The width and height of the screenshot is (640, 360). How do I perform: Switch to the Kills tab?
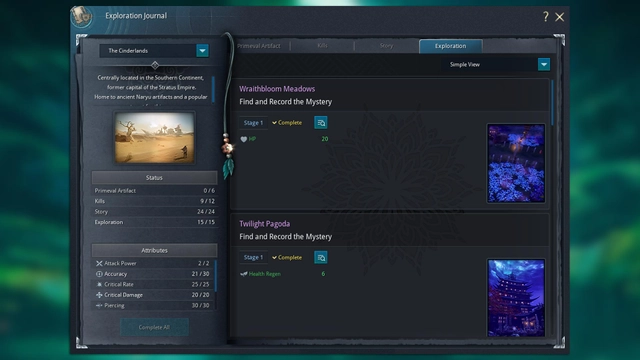(322, 46)
